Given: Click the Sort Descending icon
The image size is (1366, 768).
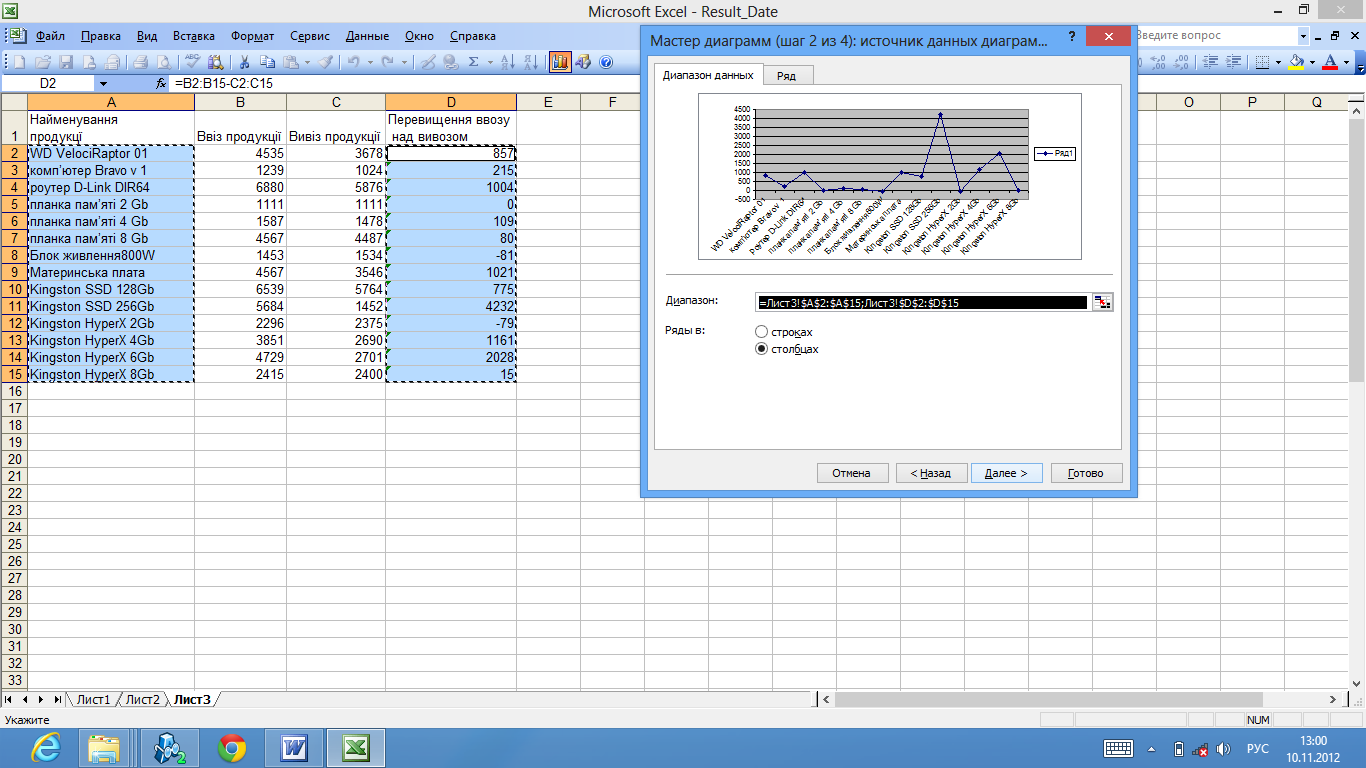Looking at the screenshot, I should point(531,62).
